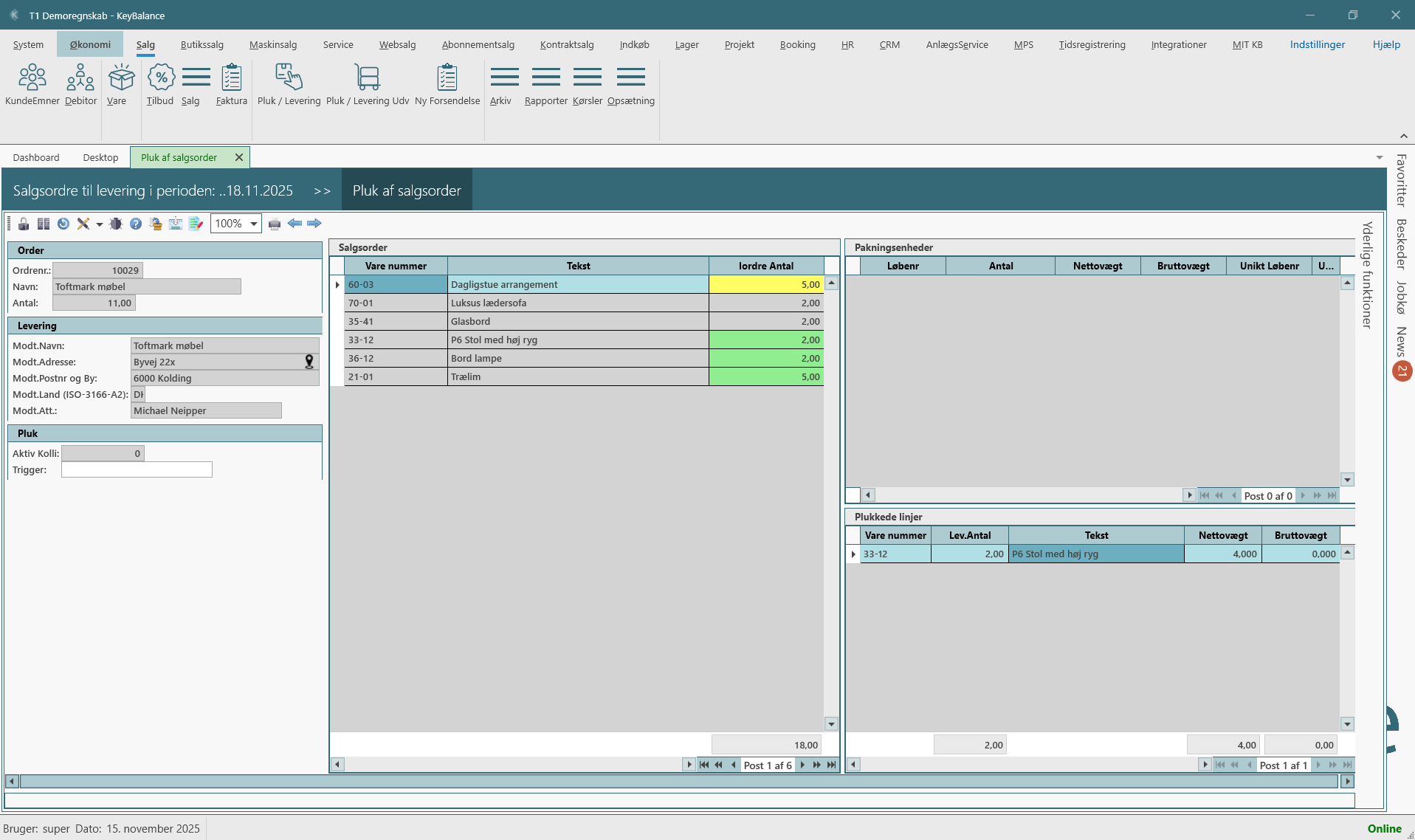Click the Ny Forsendelse ribbon icon
Screen dimensions: 1415x840
447,85
